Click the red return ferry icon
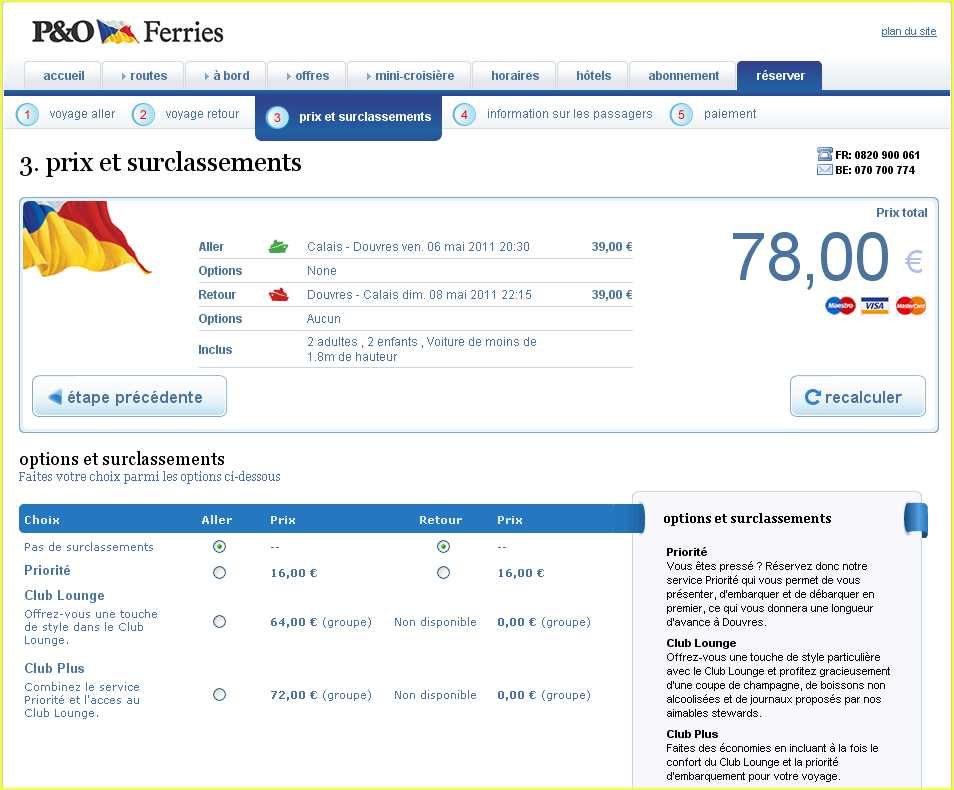Viewport: 954px width, 790px height. click(278, 295)
